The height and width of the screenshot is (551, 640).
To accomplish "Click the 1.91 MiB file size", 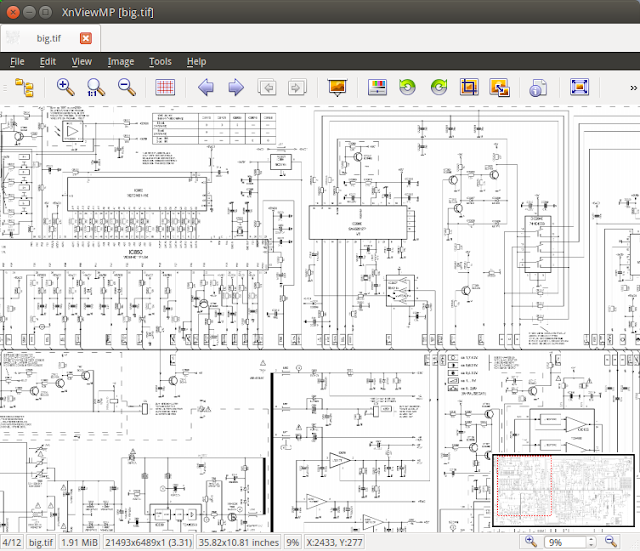I will point(79,542).
